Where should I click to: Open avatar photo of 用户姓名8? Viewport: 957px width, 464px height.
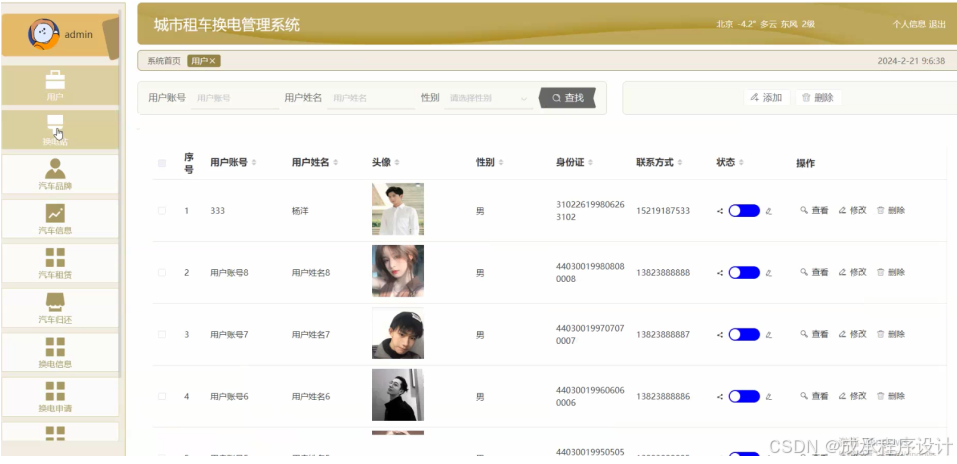(x=398, y=271)
